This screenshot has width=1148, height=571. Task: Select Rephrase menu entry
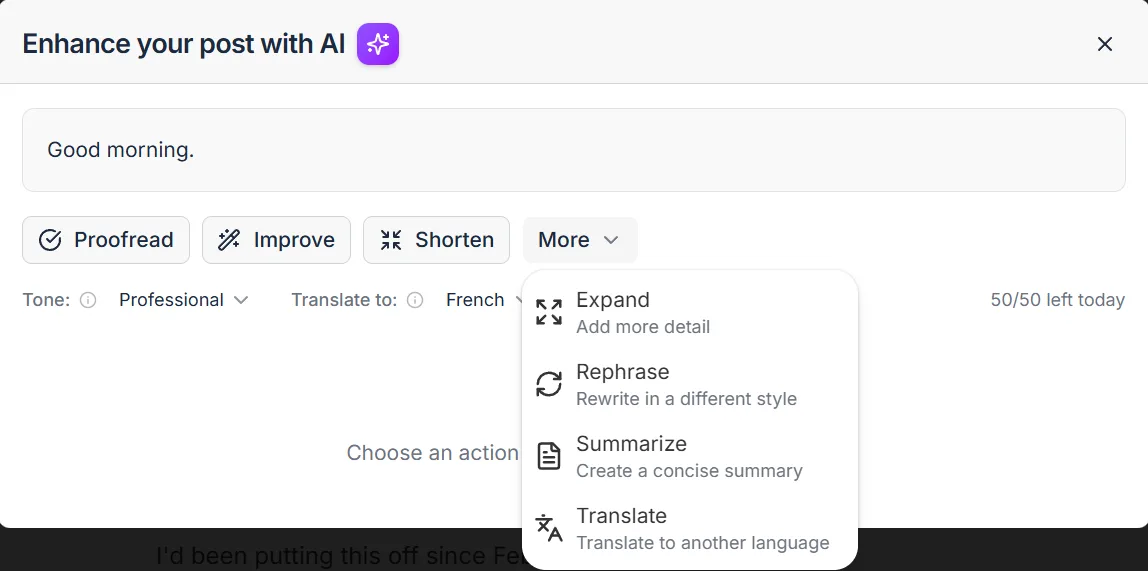pos(690,384)
